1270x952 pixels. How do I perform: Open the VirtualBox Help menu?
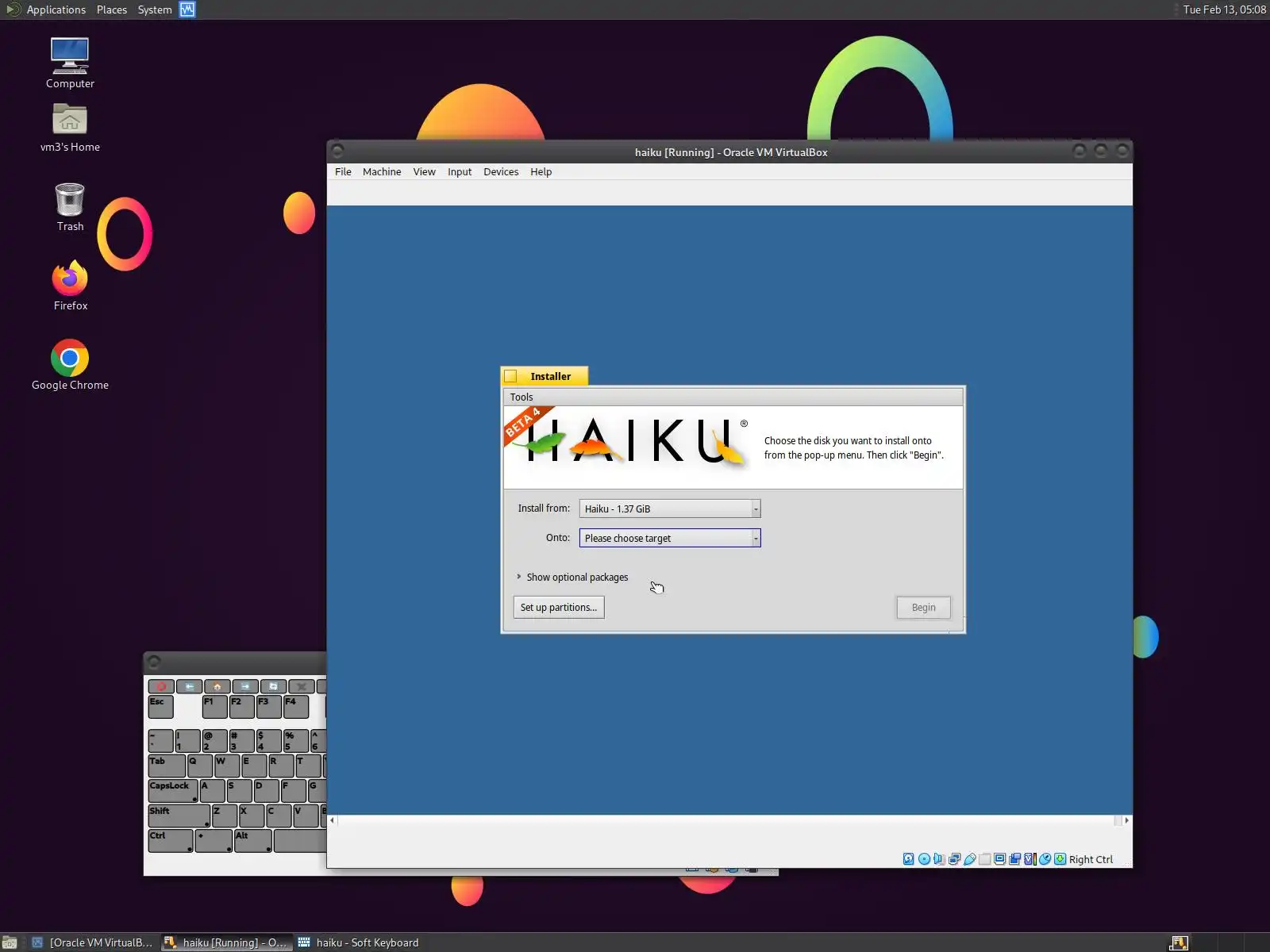coord(541,171)
